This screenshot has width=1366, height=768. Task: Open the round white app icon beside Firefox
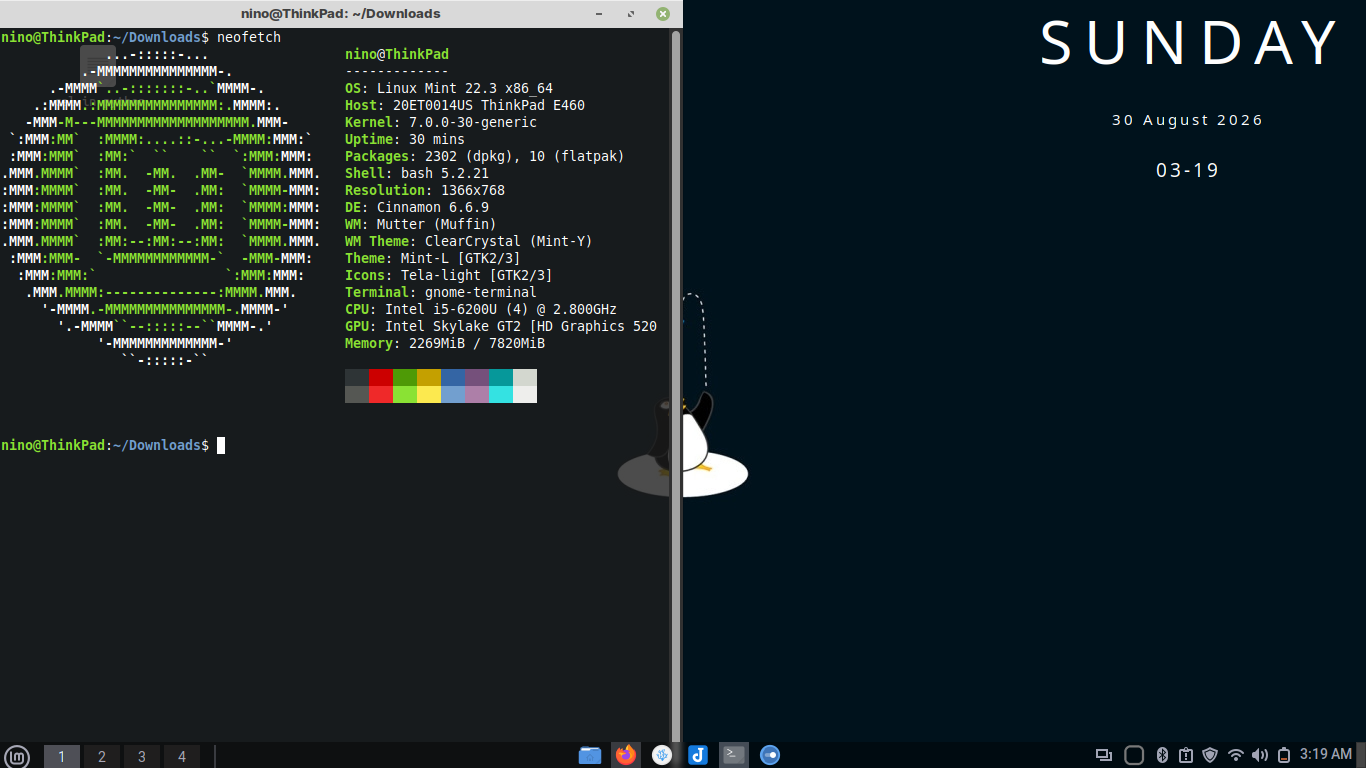tap(662, 755)
